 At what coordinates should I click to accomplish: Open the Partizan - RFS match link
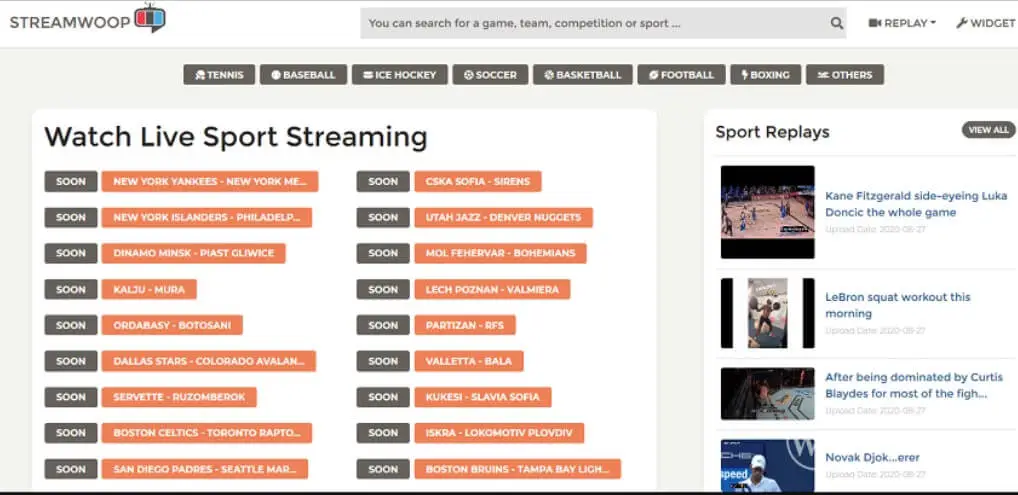[x=464, y=325]
